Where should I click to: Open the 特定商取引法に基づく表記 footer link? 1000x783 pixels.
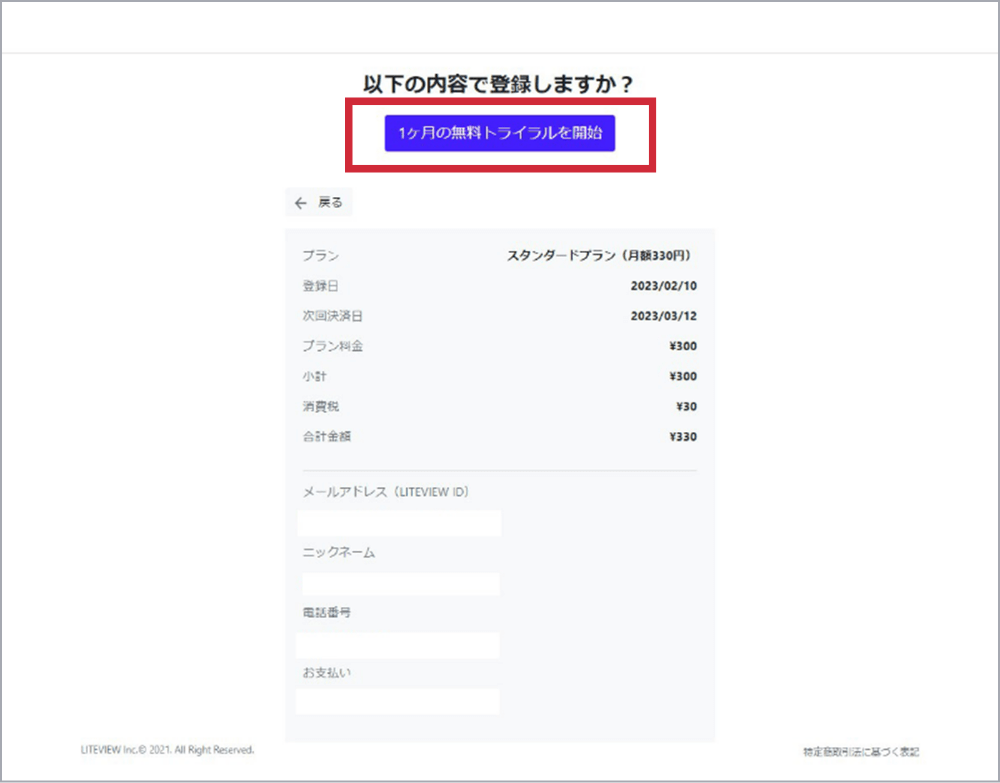pos(860,751)
